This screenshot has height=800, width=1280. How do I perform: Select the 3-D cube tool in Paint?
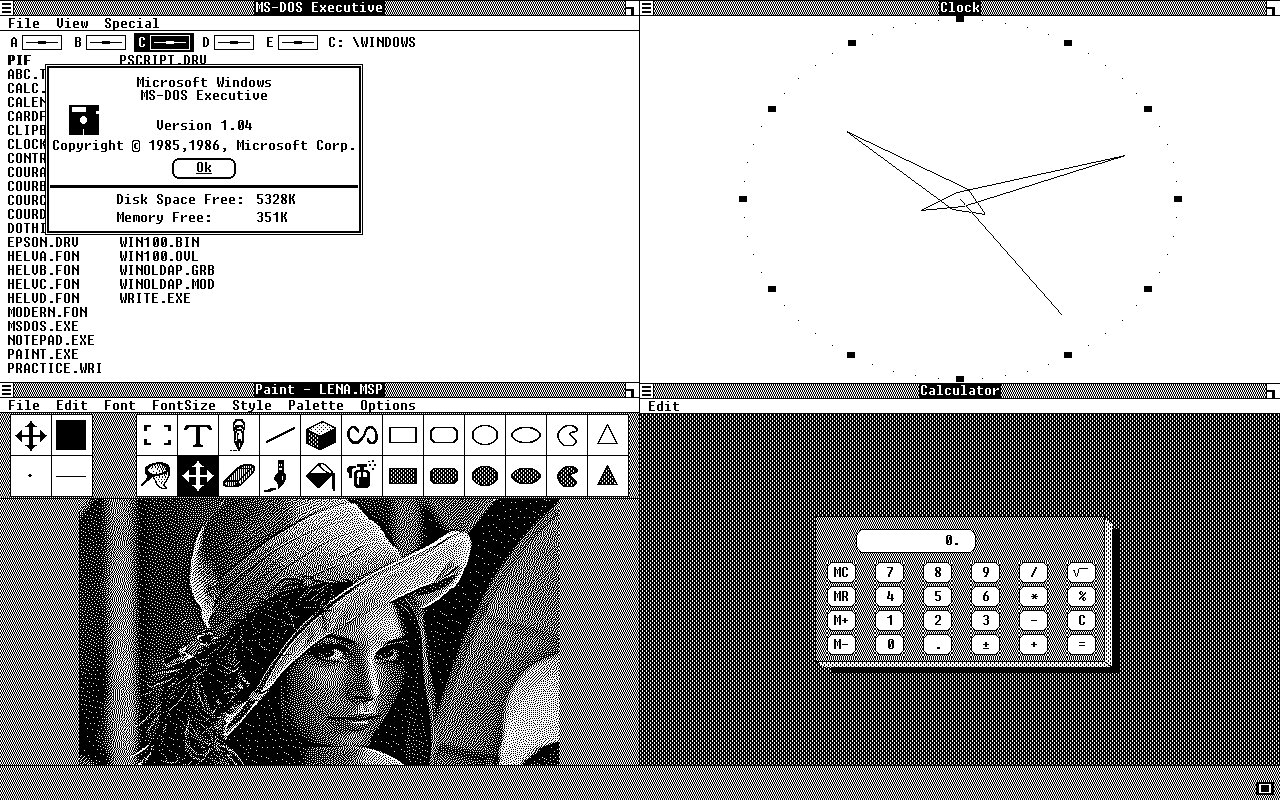click(321, 435)
